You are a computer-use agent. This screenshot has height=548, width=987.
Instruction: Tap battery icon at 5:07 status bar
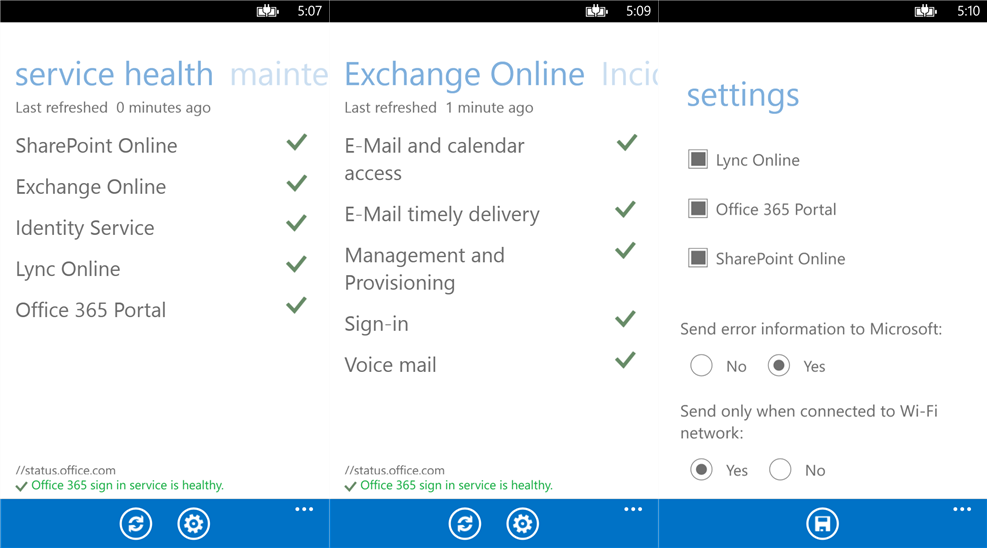[268, 11]
